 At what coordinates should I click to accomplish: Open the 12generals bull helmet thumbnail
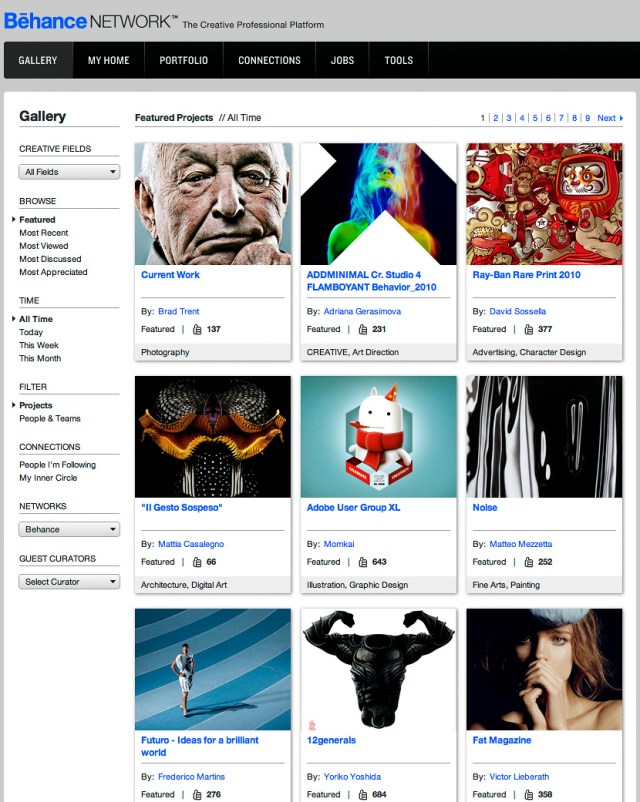coord(379,669)
